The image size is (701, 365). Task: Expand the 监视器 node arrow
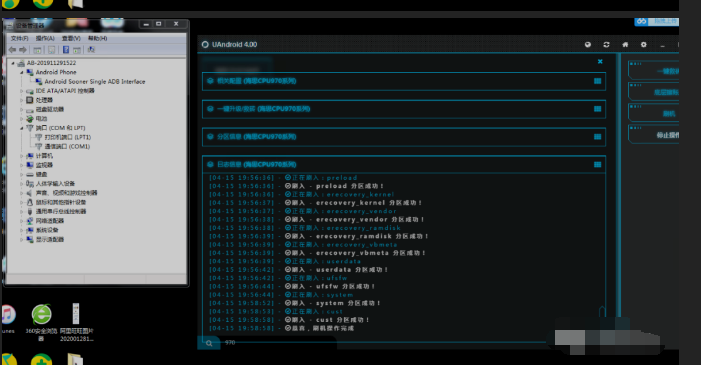21,165
